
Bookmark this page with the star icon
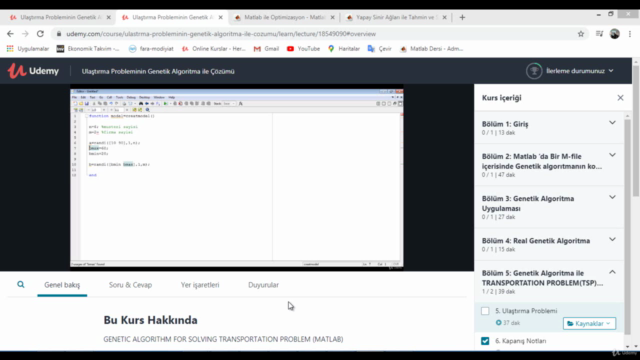click(581, 34)
